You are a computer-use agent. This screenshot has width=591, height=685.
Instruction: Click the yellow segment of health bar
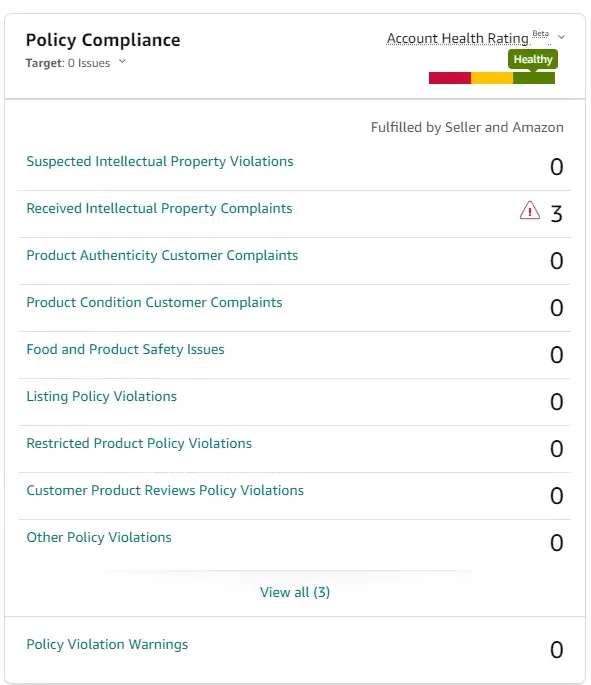point(491,78)
